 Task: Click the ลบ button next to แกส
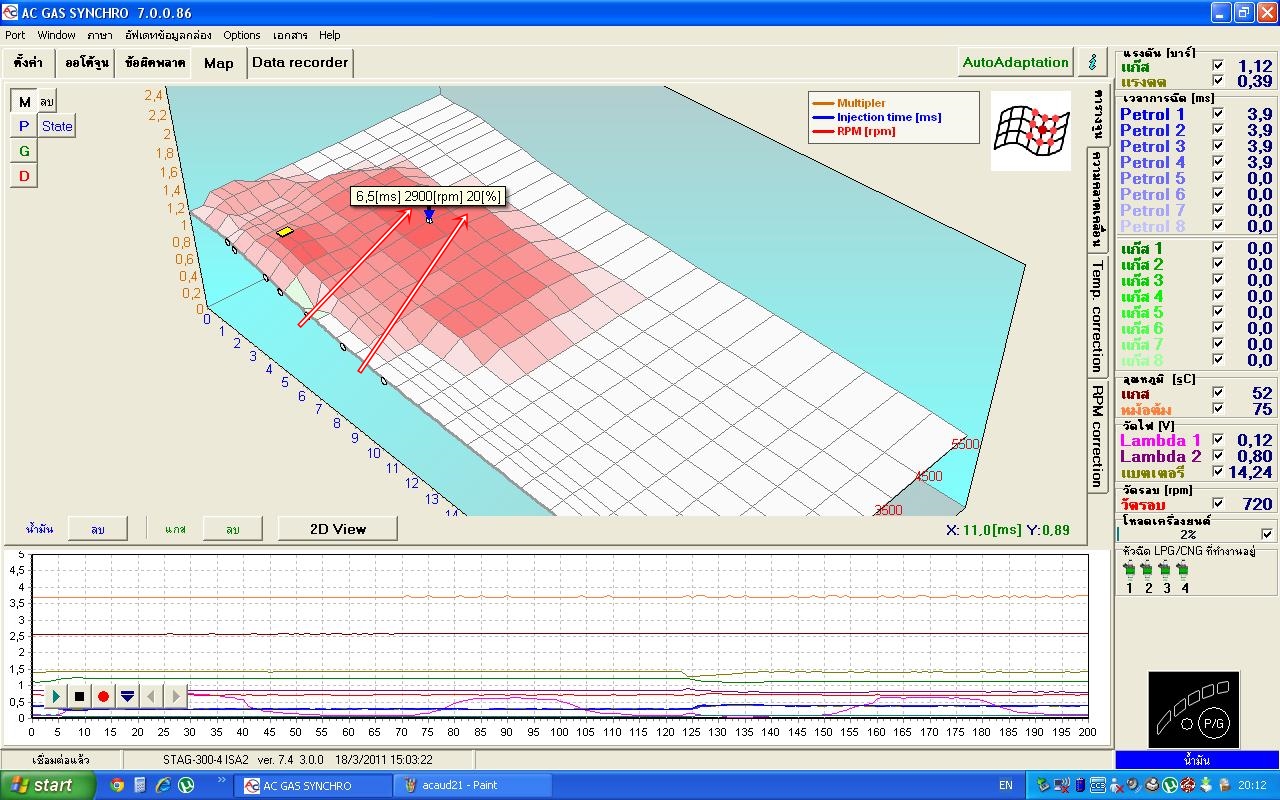[232, 529]
